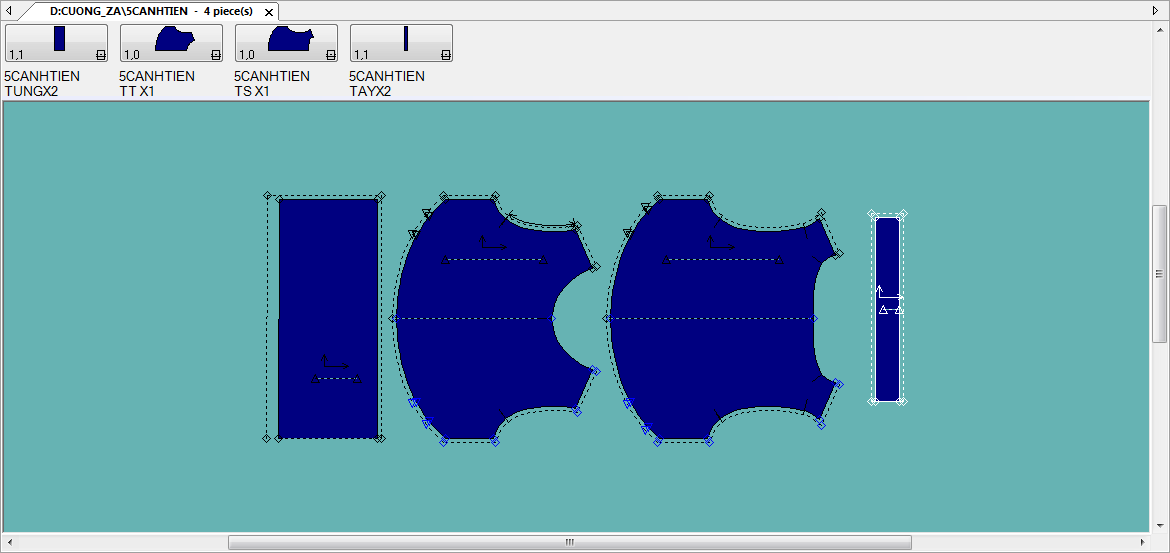The image size is (1170, 553).
Task: Click the curved double-arrow on the shoulder seam
Action: (541, 218)
